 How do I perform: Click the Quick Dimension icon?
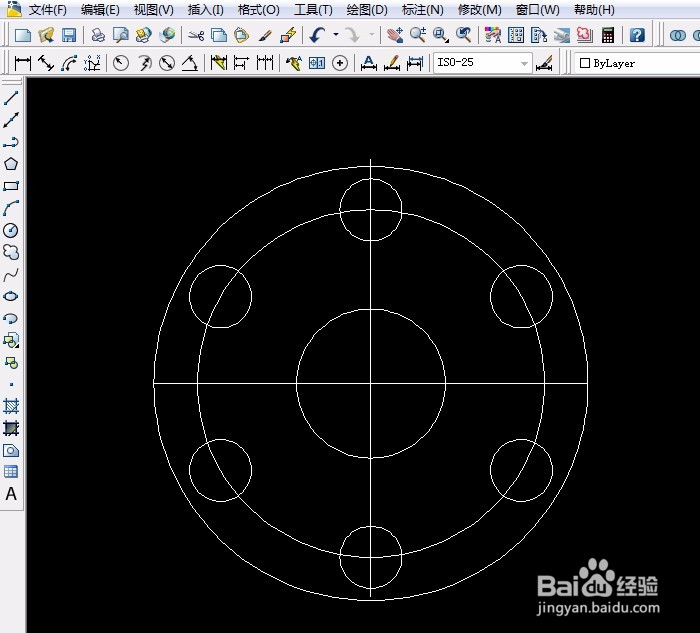coord(218,63)
